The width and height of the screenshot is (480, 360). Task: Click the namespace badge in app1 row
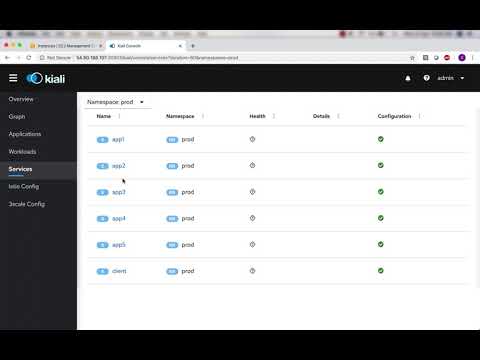(x=172, y=140)
